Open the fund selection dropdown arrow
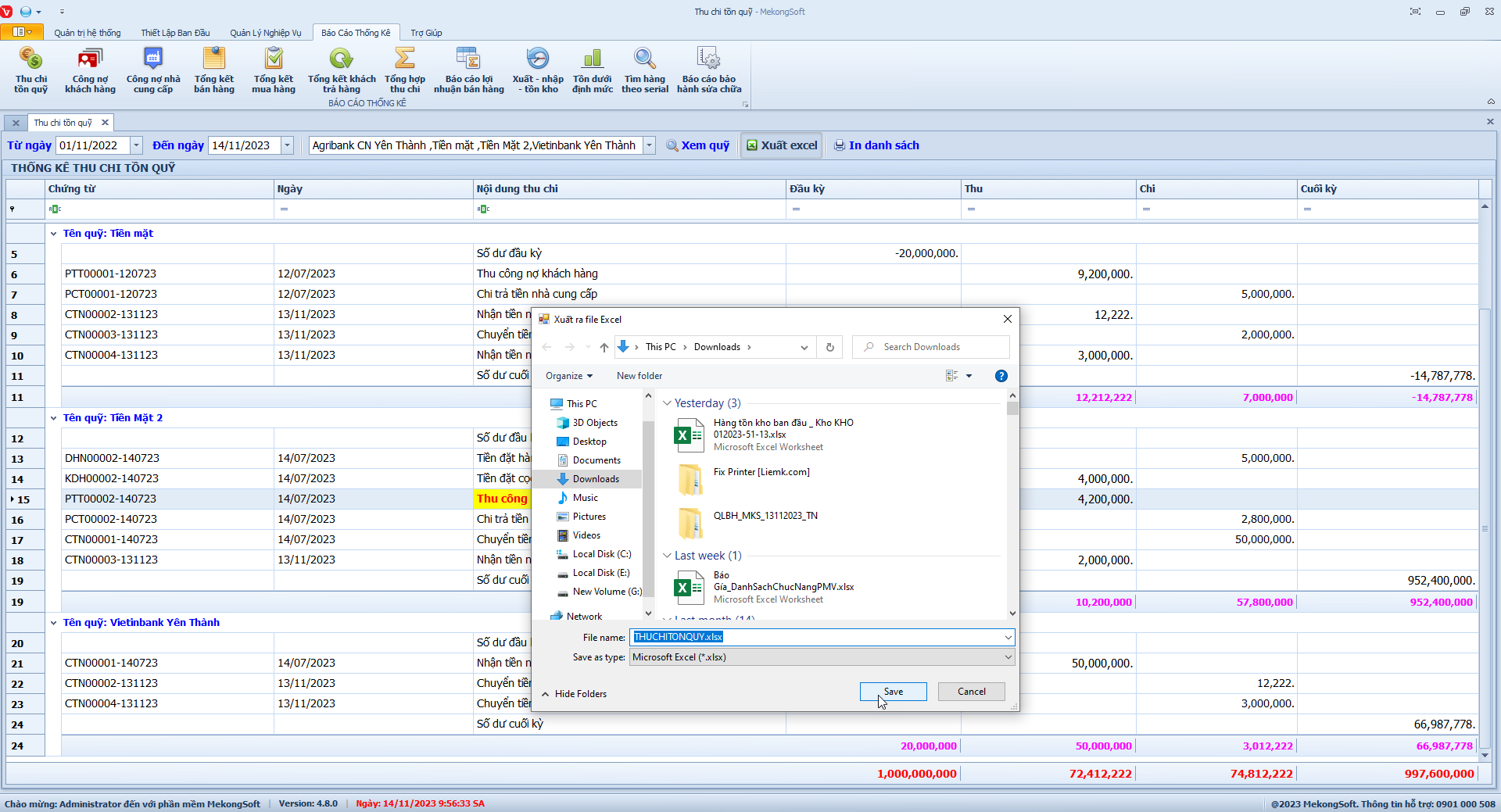1501x812 pixels. coord(649,145)
